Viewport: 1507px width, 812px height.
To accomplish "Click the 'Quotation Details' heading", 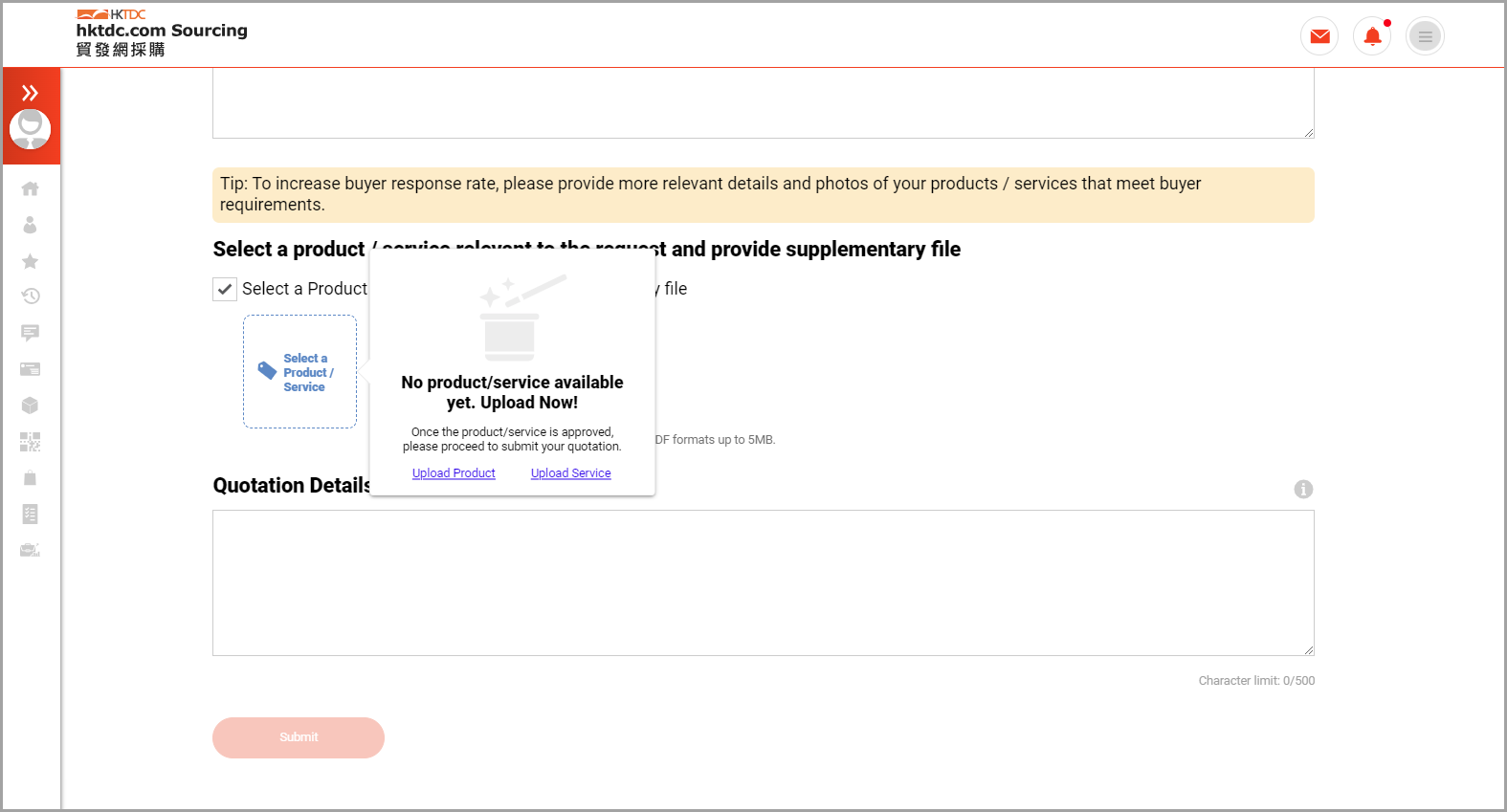I will [292, 486].
